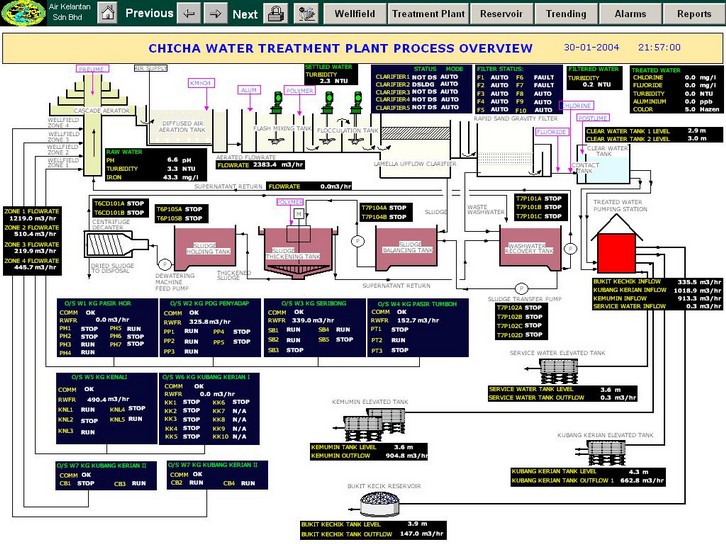Click the Clear Water Tank graphic
The height and width of the screenshot is (544, 726).
(x=604, y=164)
